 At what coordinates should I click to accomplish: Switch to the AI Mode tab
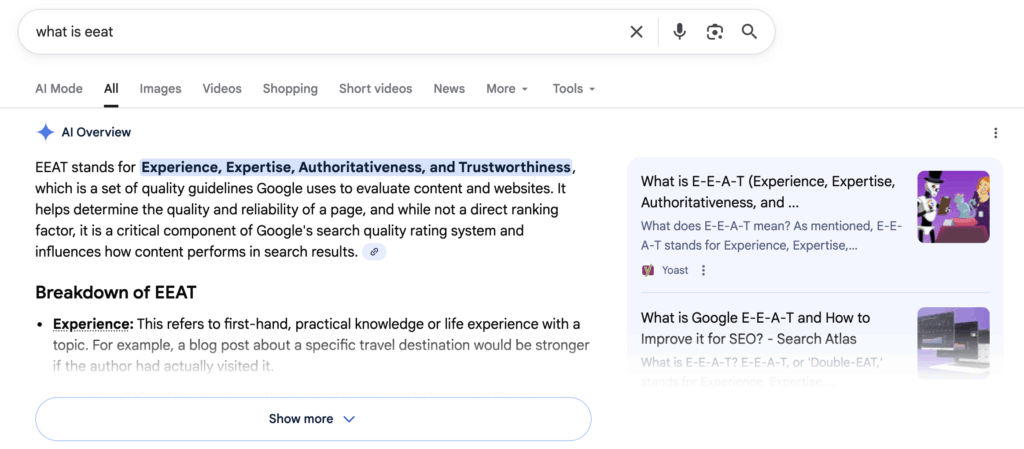pos(59,89)
